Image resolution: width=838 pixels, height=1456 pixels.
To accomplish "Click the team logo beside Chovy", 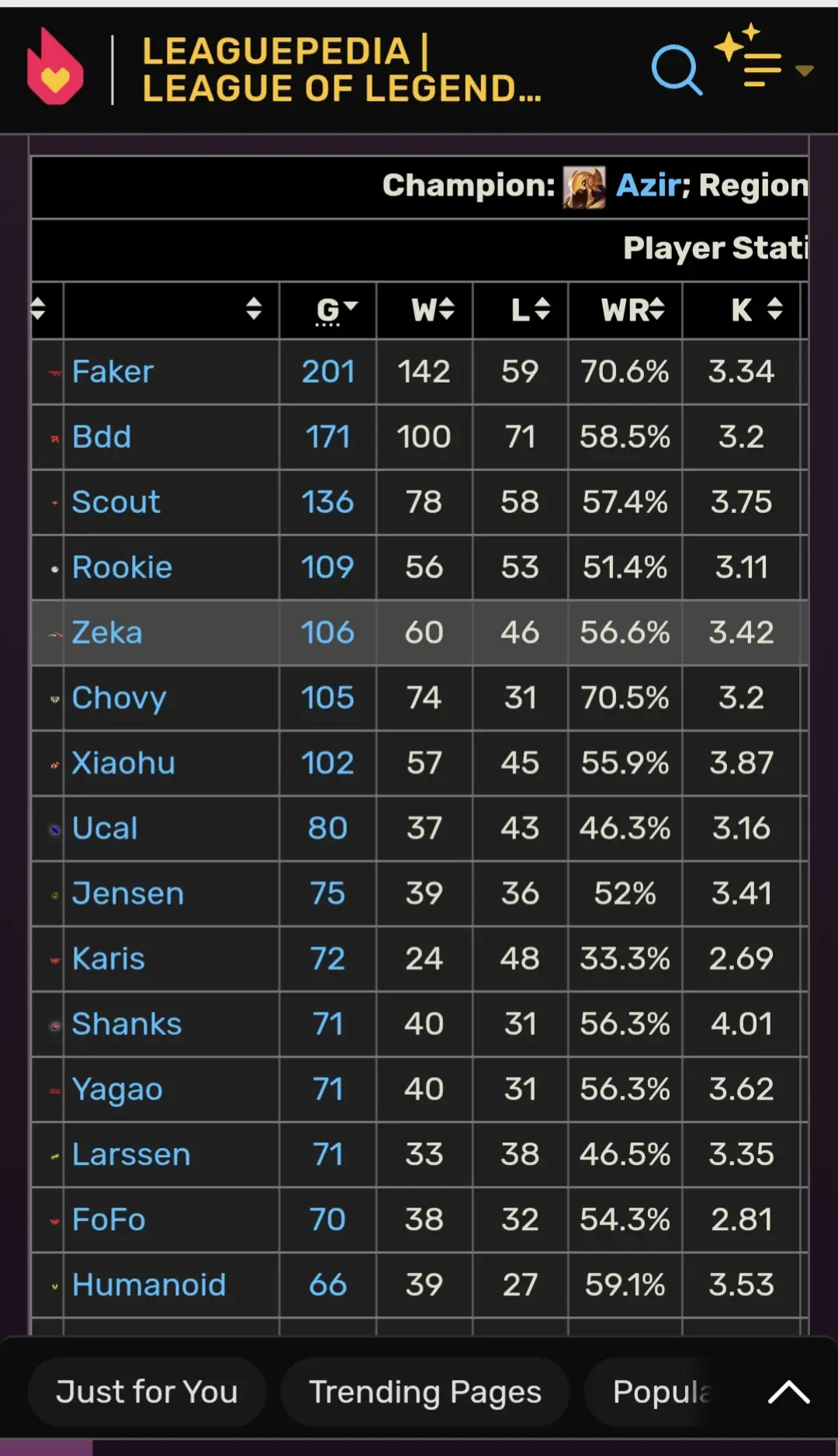I will point(55,699).
